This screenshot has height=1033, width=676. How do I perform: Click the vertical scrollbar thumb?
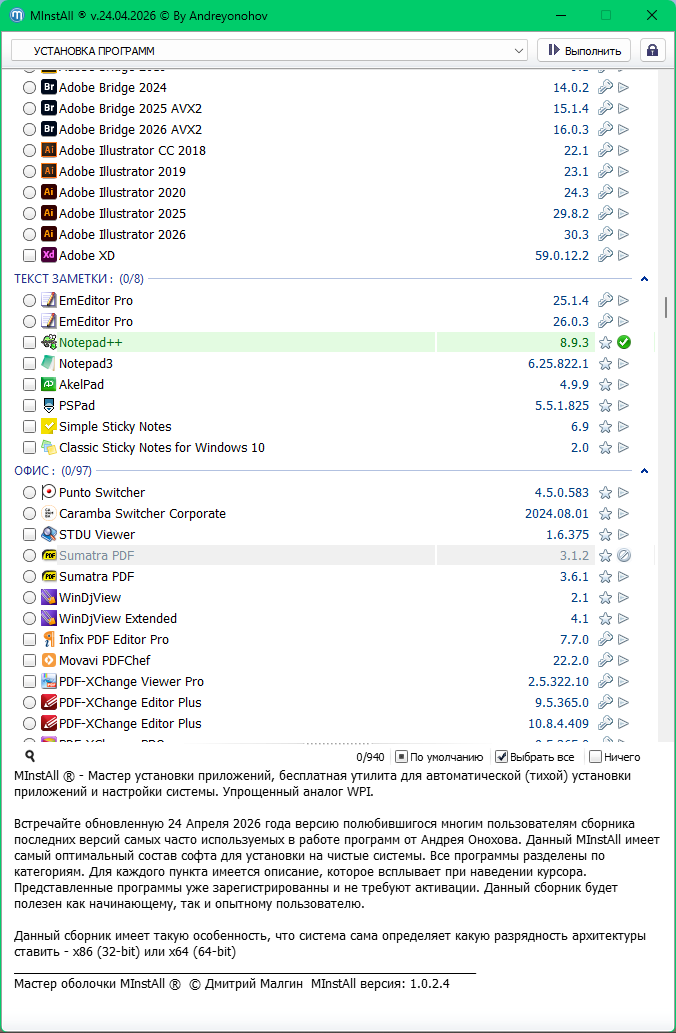coord(666,307)
